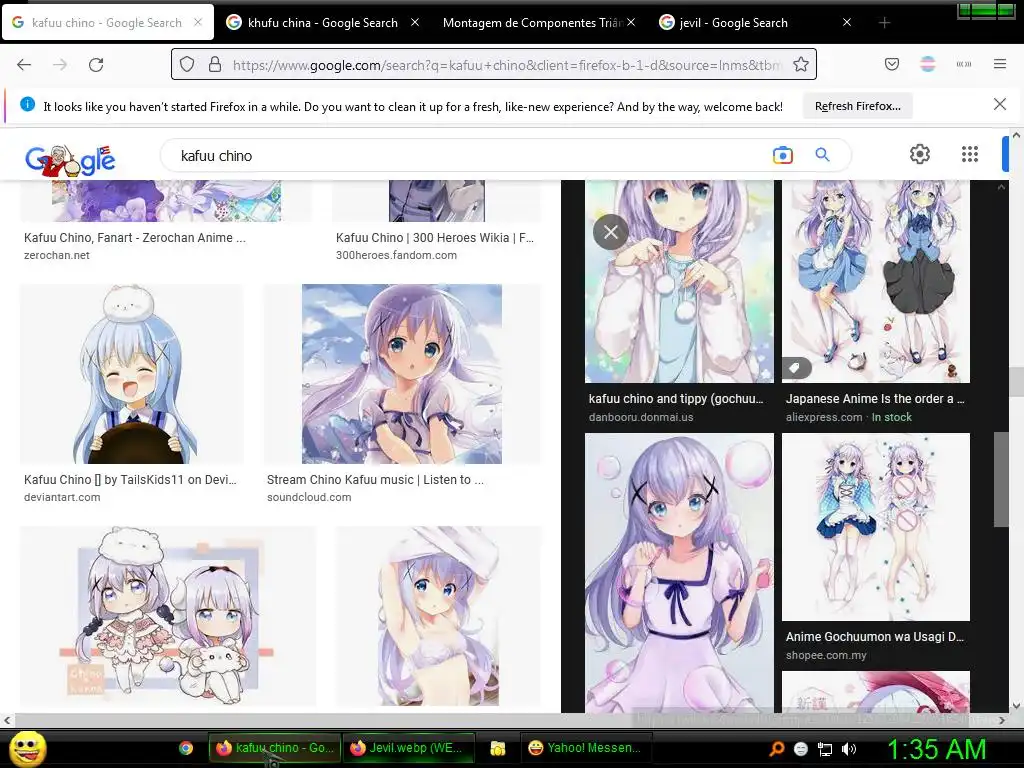This screenshot has width=1024, height=768.
Task: Open the Google apps grid
Action: (x=970, y=154)
